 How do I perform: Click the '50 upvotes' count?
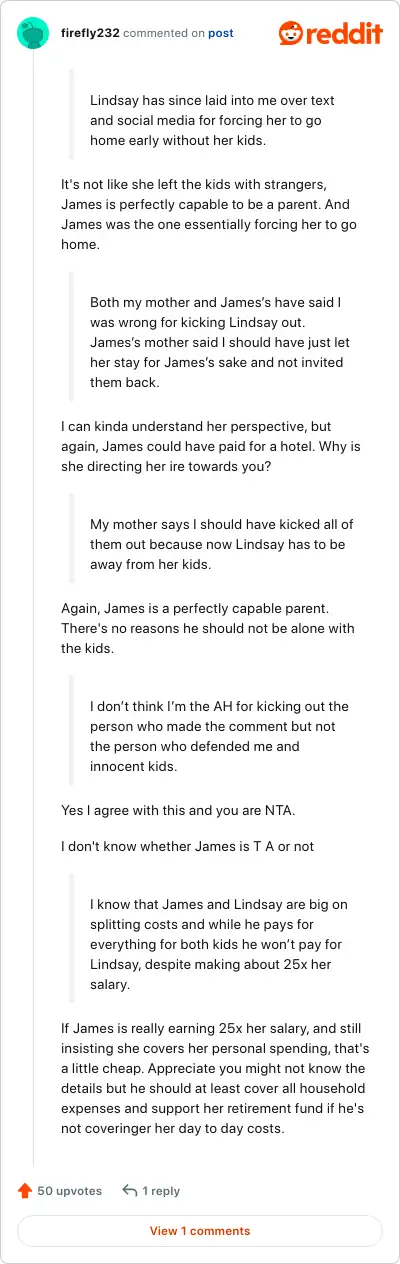[70, 1191]
